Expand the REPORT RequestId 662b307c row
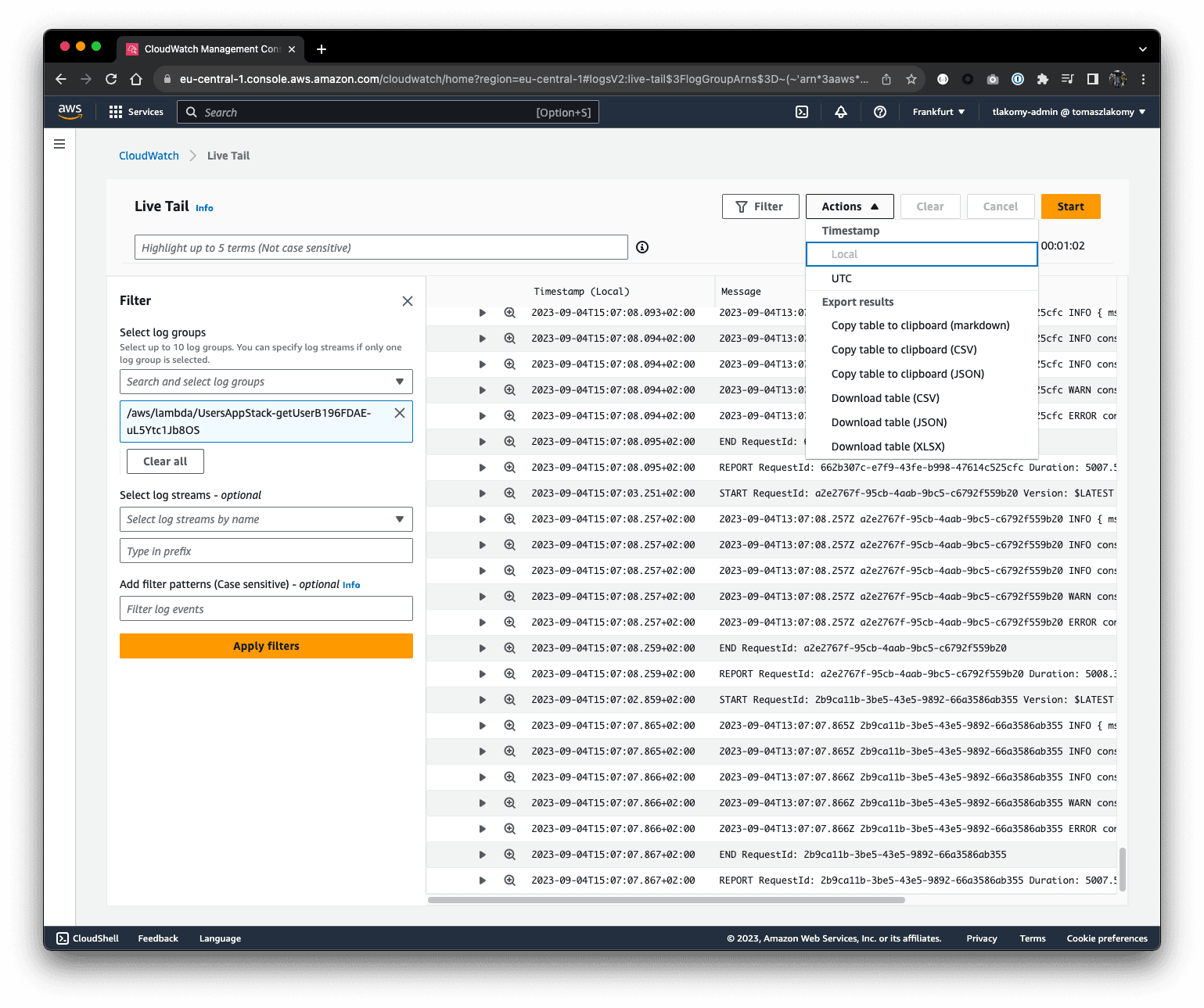Image resolution: width=1204 pixels, height=1008 pixels. click(x=483, y=468)
